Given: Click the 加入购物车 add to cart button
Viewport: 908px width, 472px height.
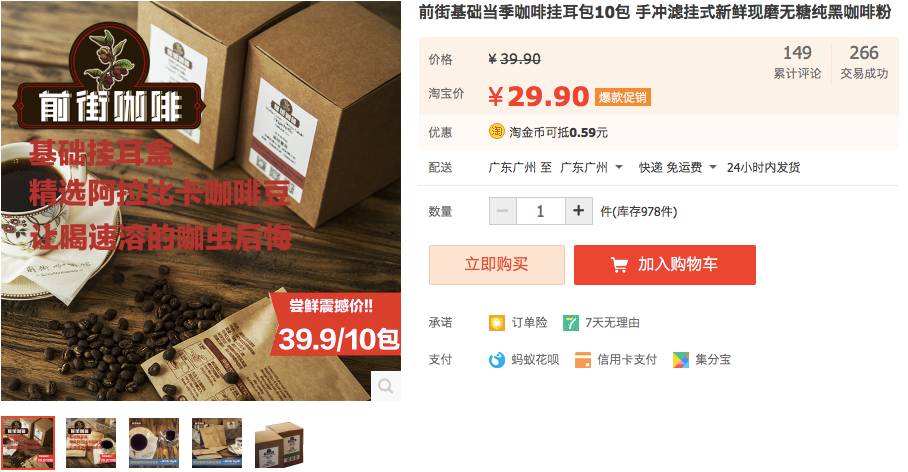Looking at the screenshot, I should pyautogui.click(x=665, y=265).
